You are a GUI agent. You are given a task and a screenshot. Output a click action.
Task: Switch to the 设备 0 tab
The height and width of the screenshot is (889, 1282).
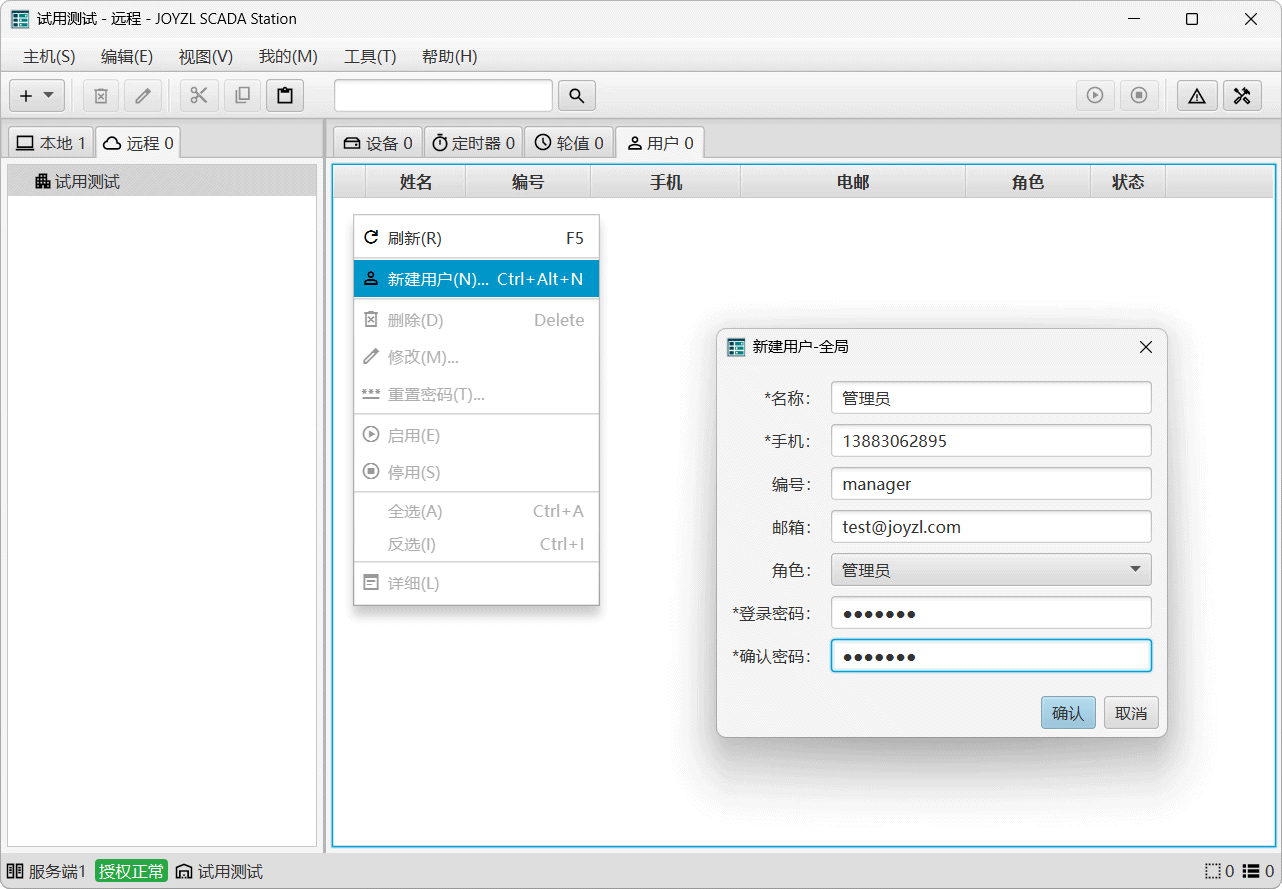(x=378, y=143)
